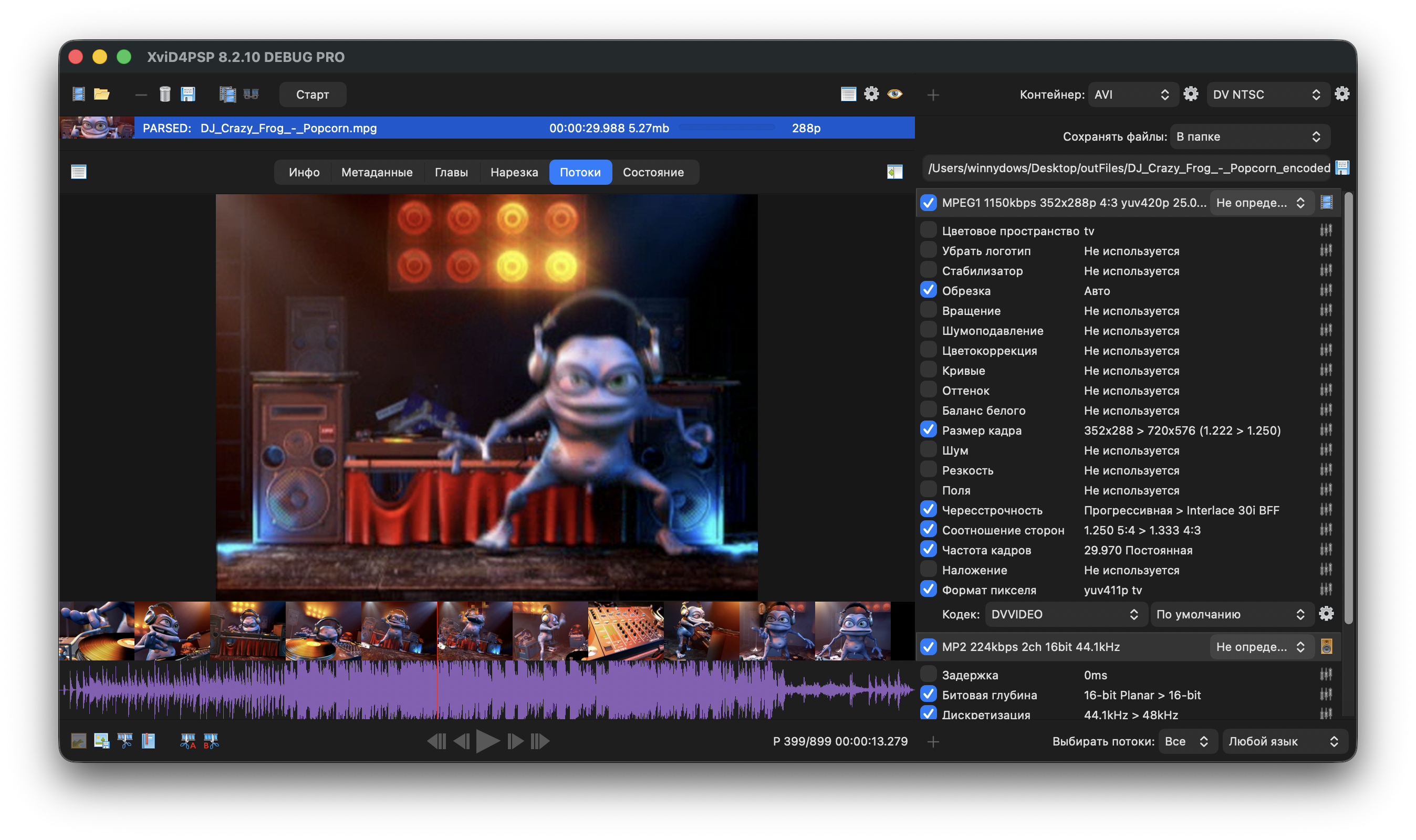Open filter settings sliders for Обрезка
The image size is (1416, 840).
pyautogui.click(x=1326, y=290)
